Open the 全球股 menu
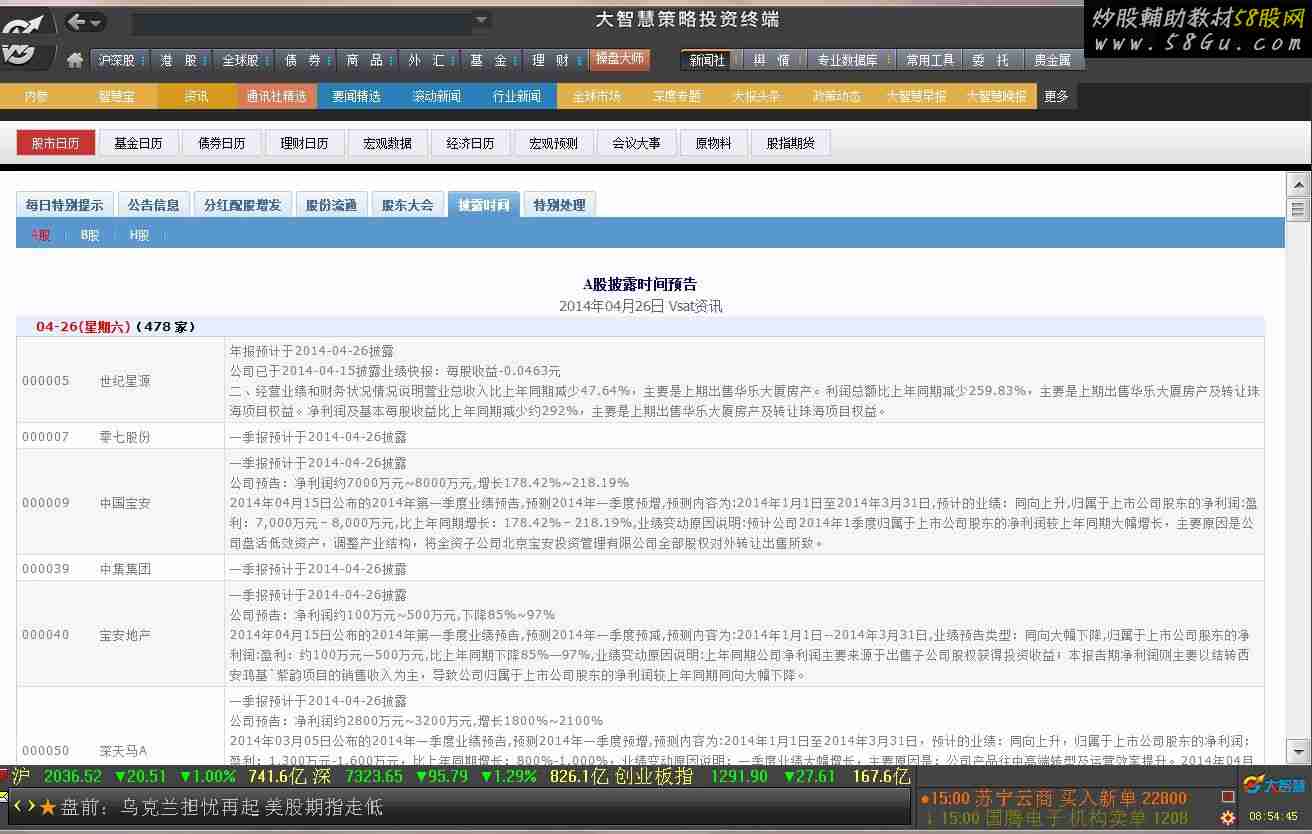Viewport: 1312px width, 834px height. tap(243, 60)
